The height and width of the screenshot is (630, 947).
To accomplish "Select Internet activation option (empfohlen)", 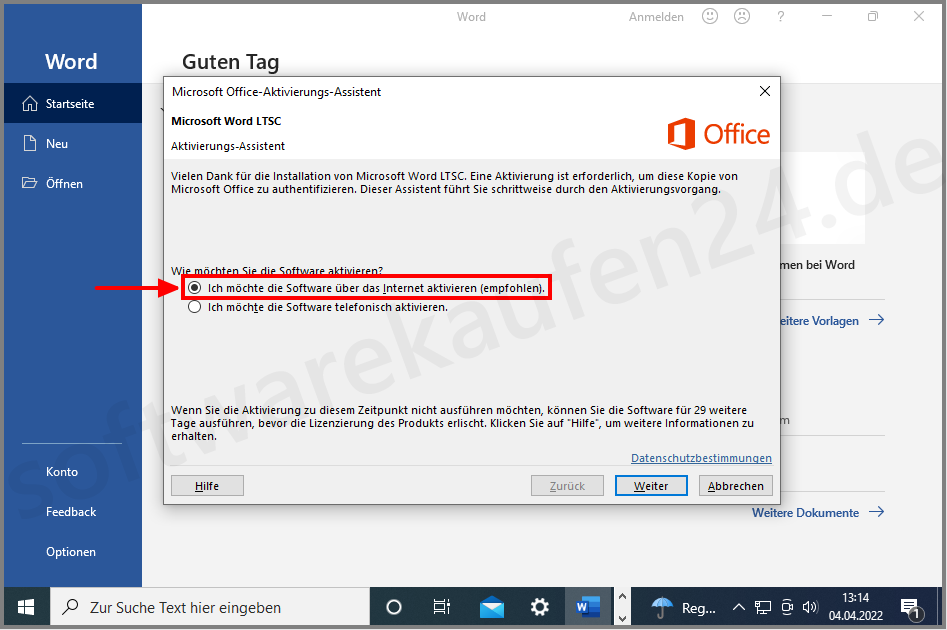I will pos(193,288).
